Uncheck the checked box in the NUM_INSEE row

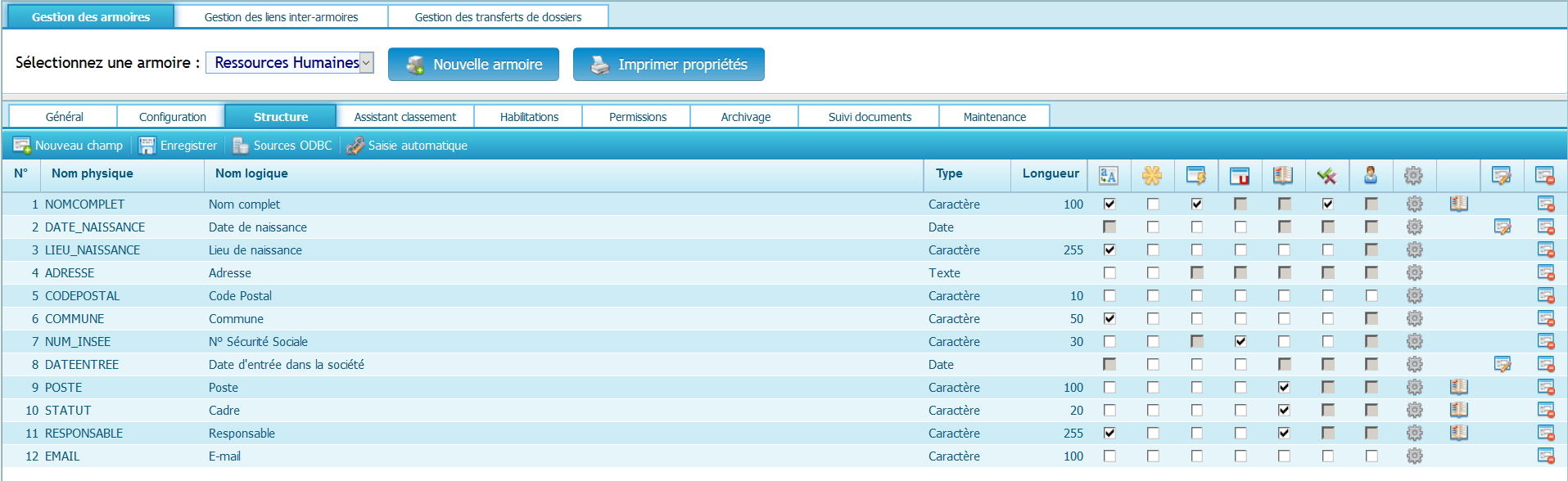(x=1240, y=342)
